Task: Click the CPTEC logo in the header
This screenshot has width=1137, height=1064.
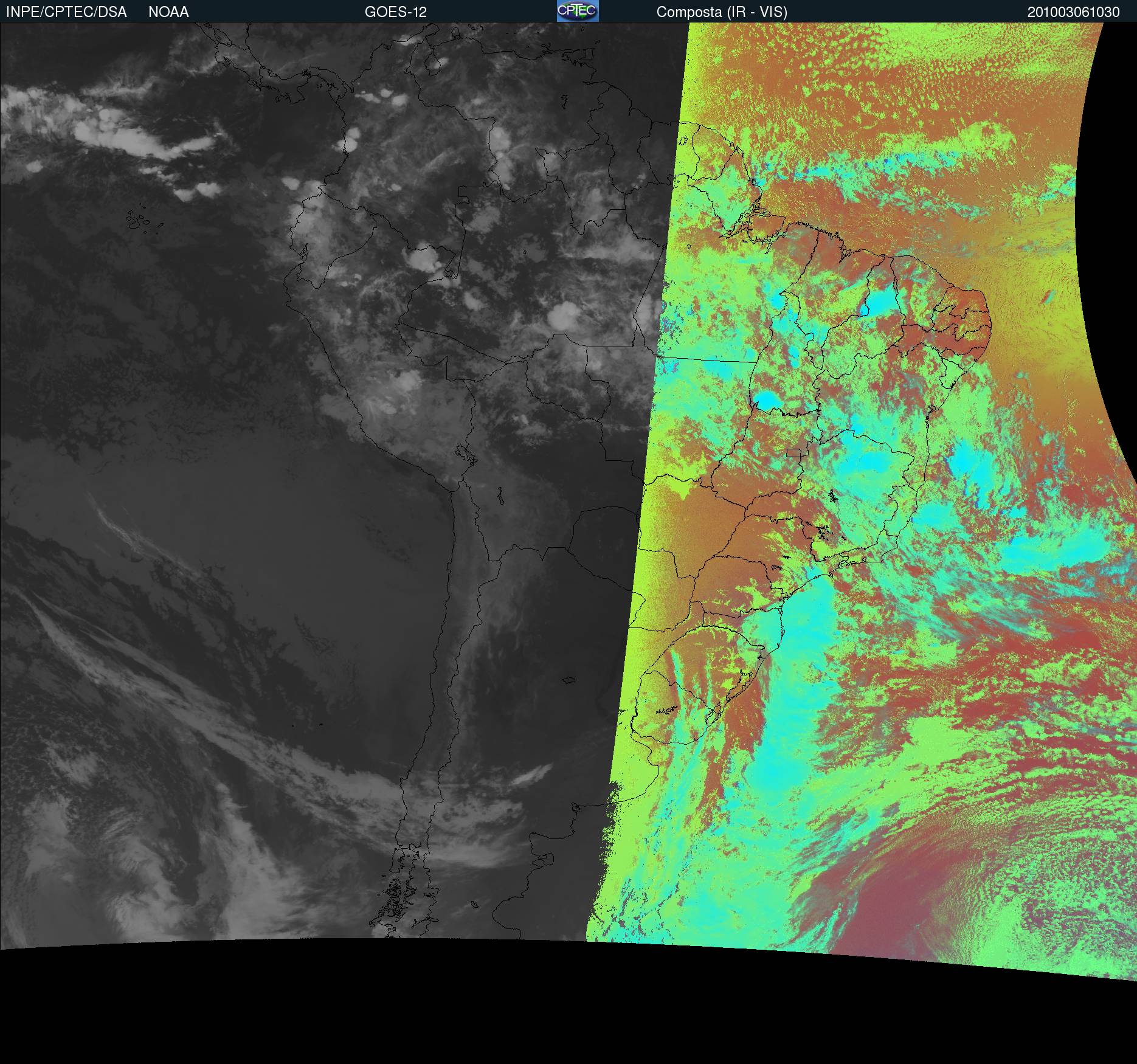Action: (578, 11)
